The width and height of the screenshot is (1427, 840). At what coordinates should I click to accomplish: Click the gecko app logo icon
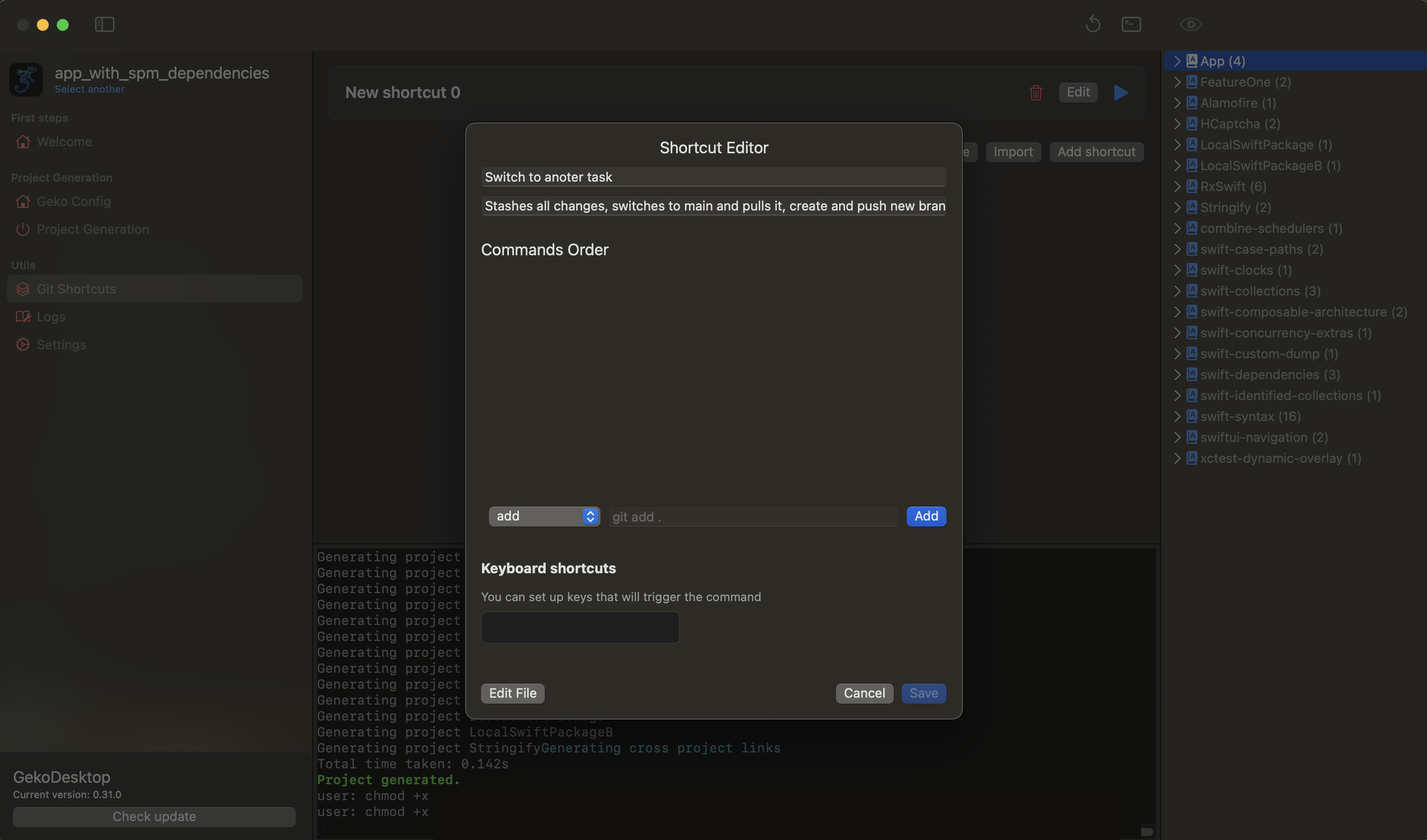(26, 79)
